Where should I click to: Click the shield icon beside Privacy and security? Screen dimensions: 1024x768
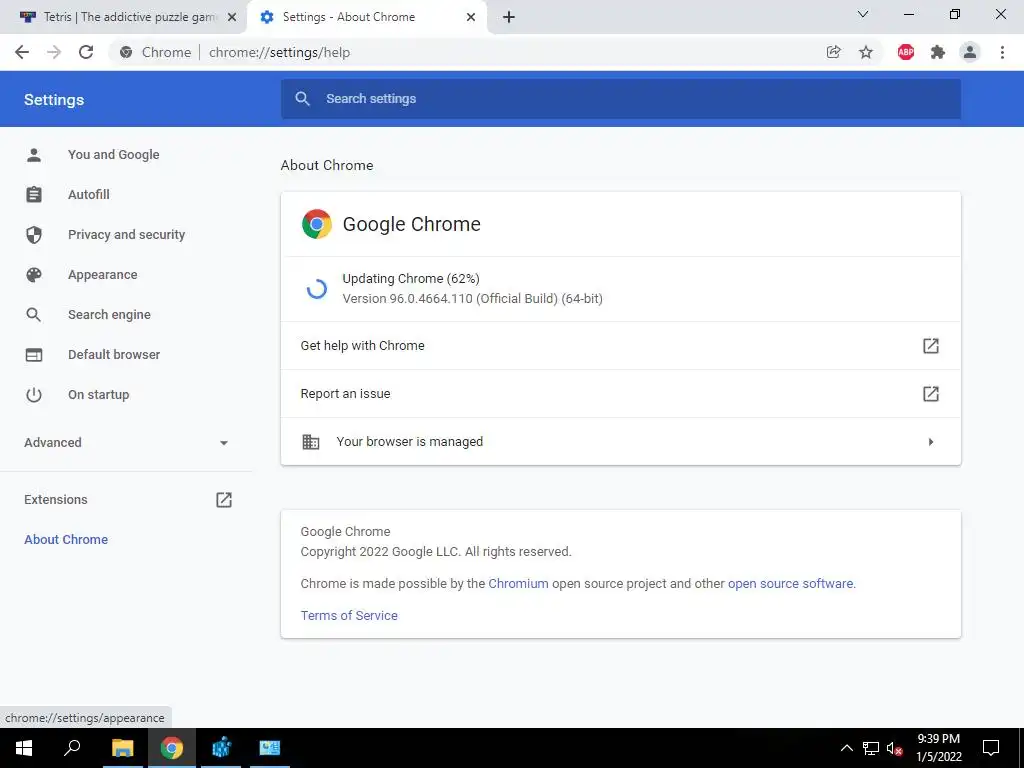tap(34, 234)
